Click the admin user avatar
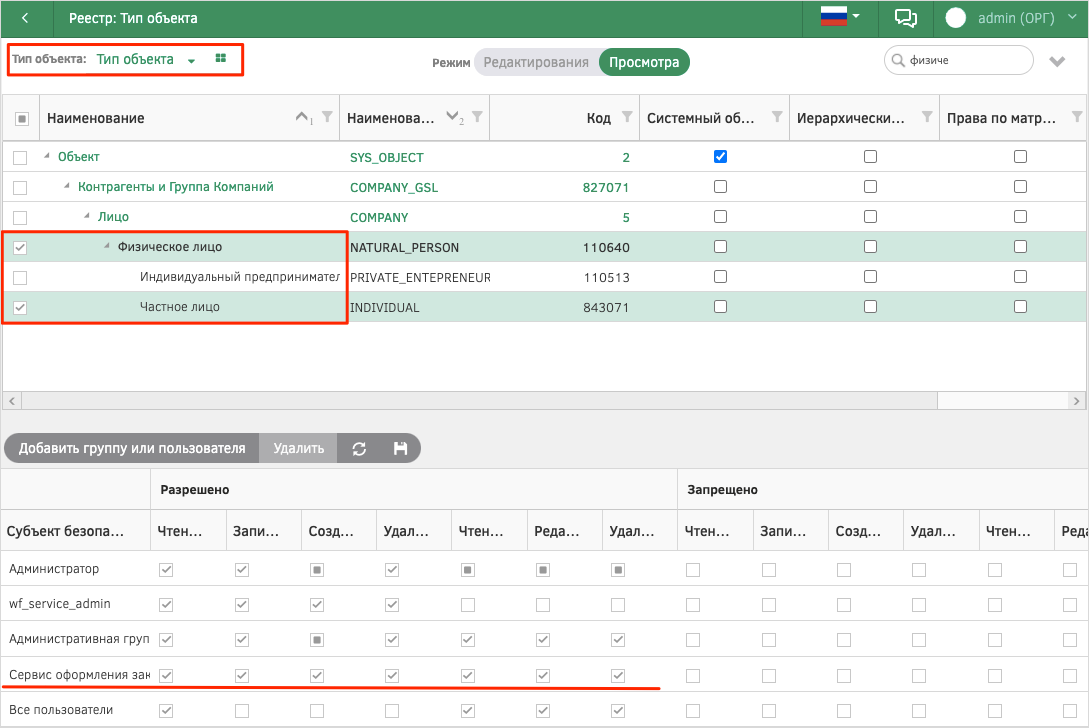 click(956, 18)
